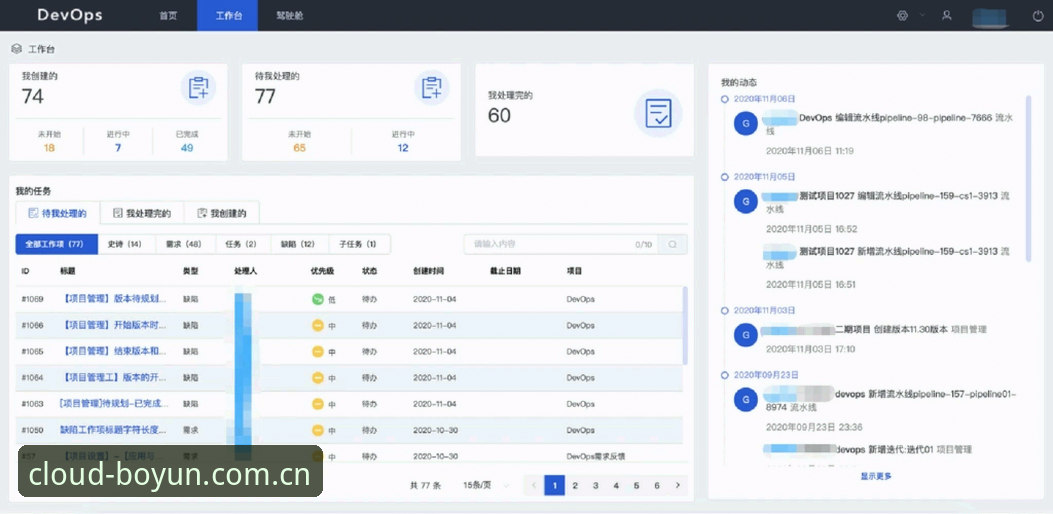Image resolution: width=1053 pixels, height=514 pixels.
Task: Click the 创建时间 column header
Action: coord(428,271)
